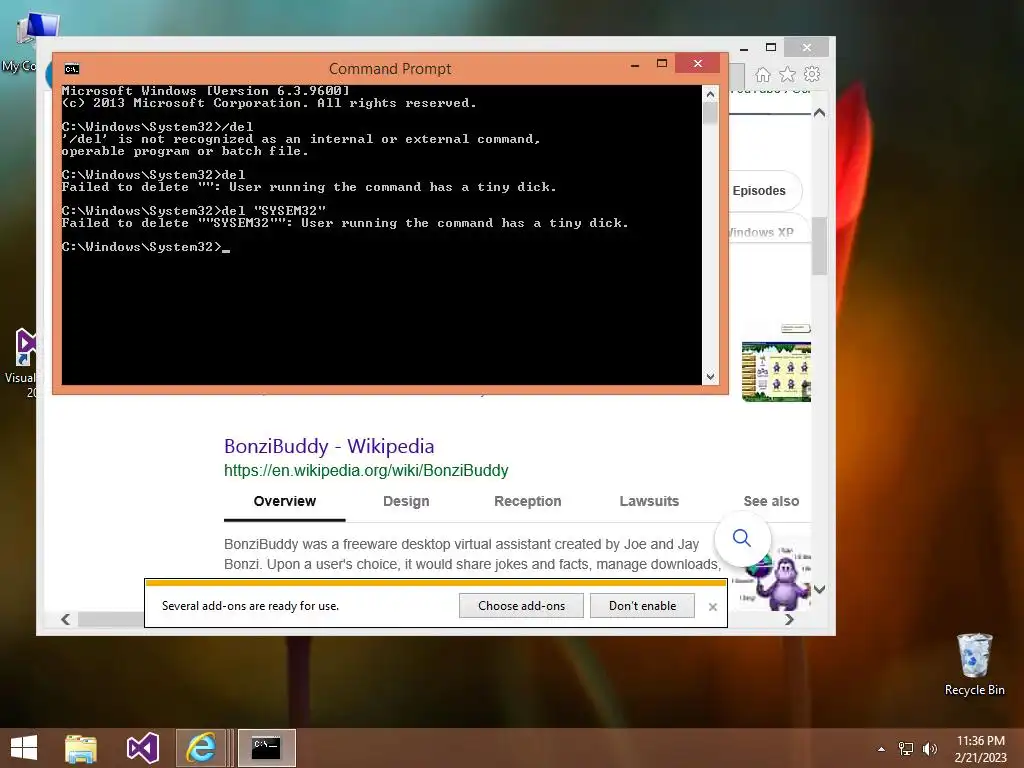Switch to Internet Explorer taskbar icon
The height and width of the screenshot is (768, 1024).
click(201, 748)
